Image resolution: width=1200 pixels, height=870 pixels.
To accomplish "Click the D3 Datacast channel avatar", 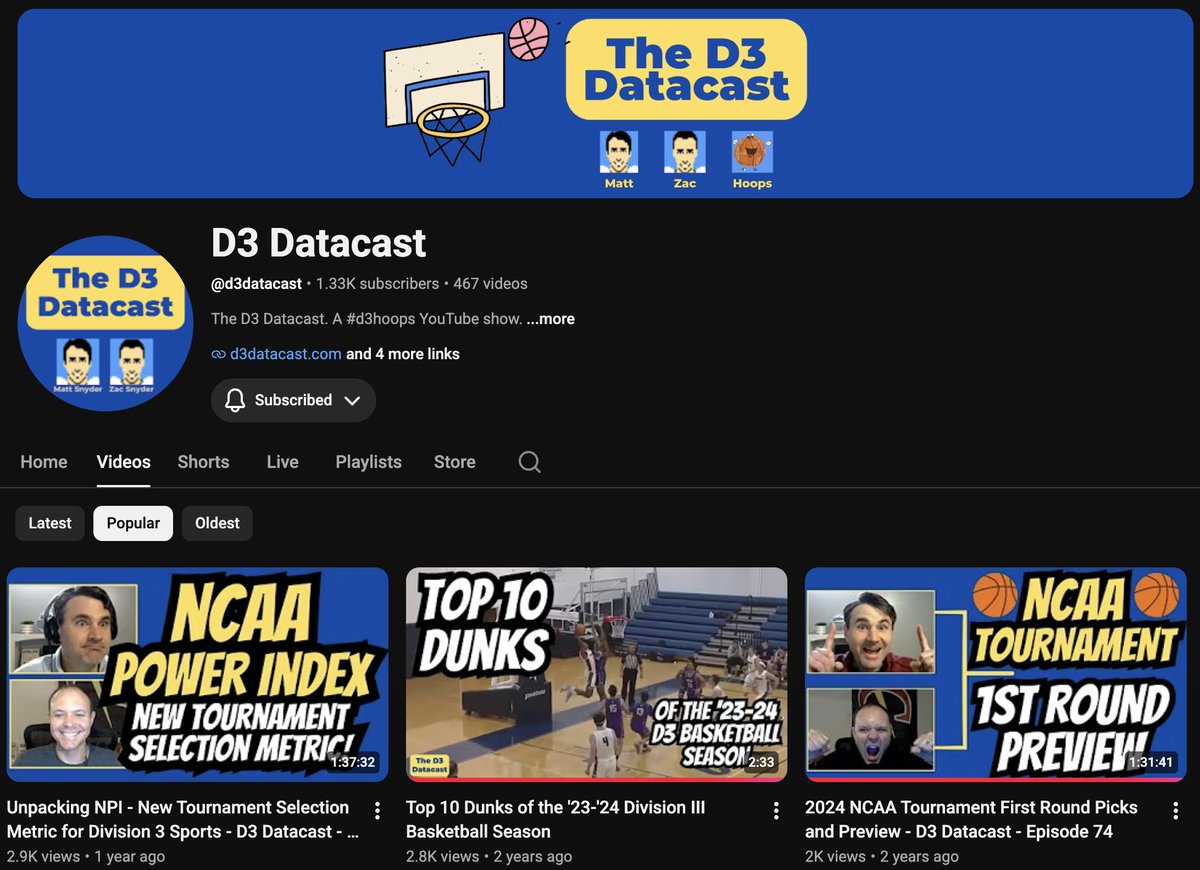I will (105, 323).
